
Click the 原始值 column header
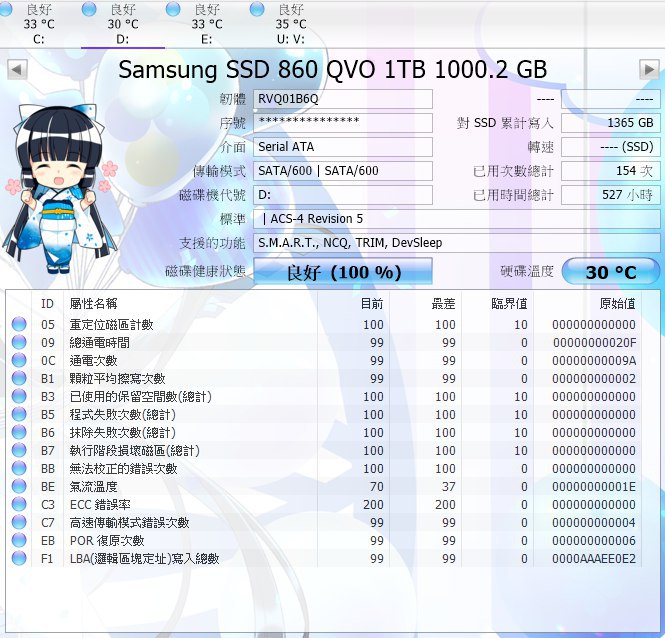coord(587,304)
